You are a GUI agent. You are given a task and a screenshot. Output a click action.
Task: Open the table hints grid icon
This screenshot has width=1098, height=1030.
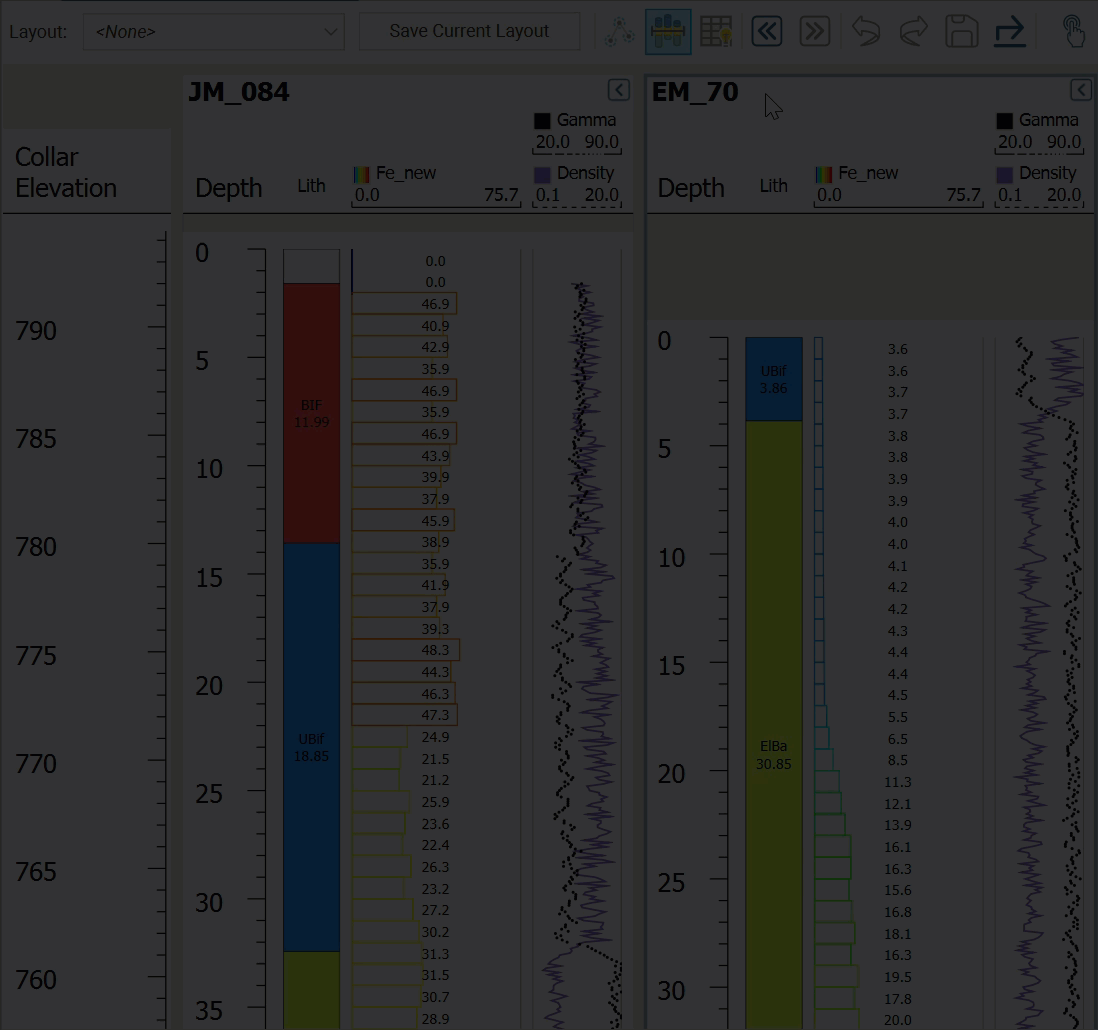716,32
